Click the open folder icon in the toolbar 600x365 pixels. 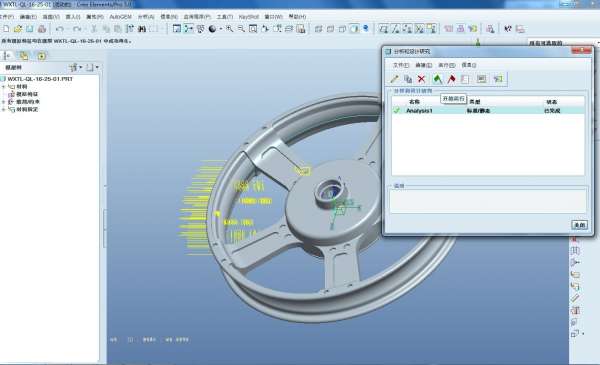(18, 29)
